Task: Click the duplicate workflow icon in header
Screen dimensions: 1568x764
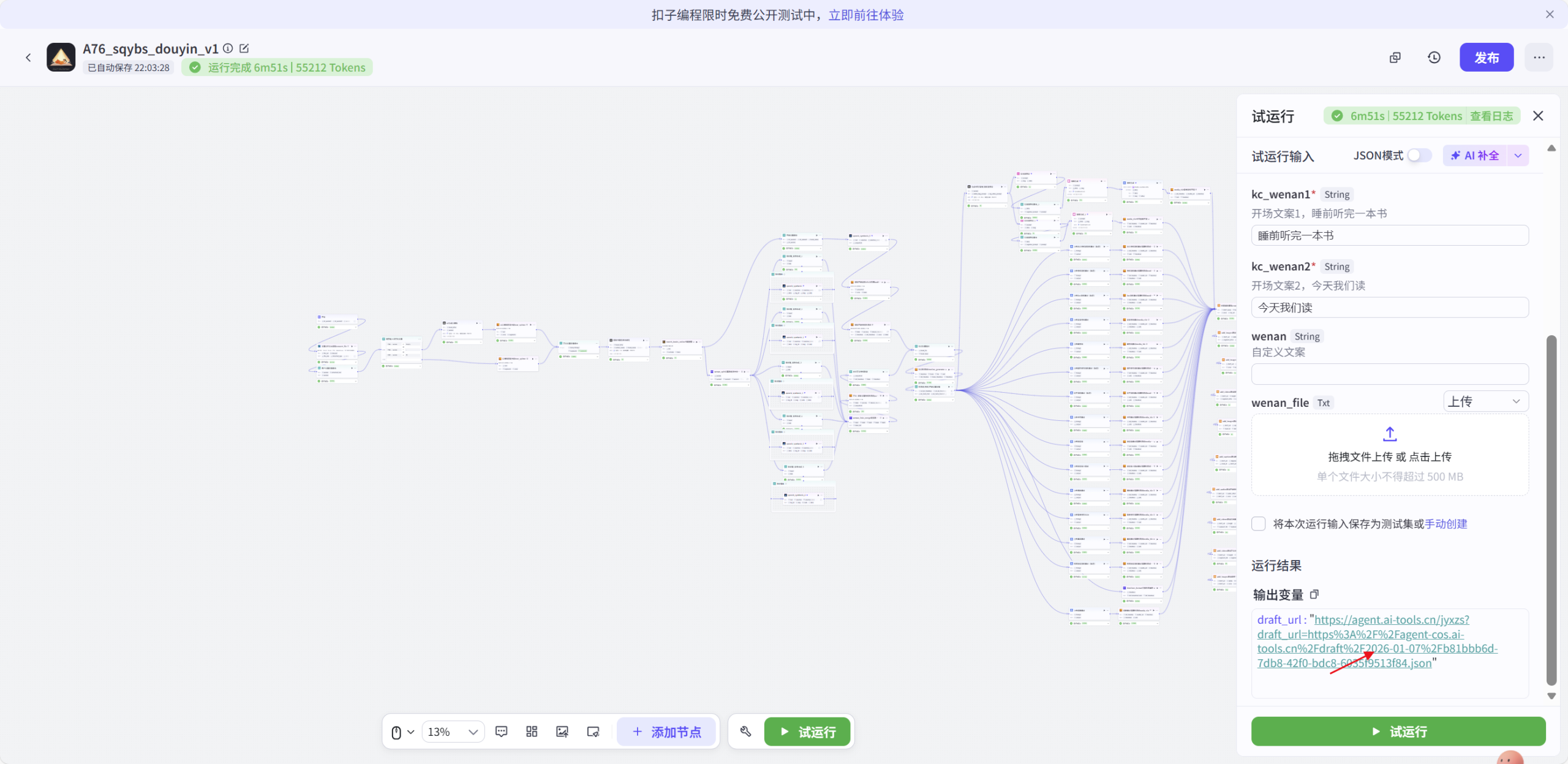Action: (1395, 58)
